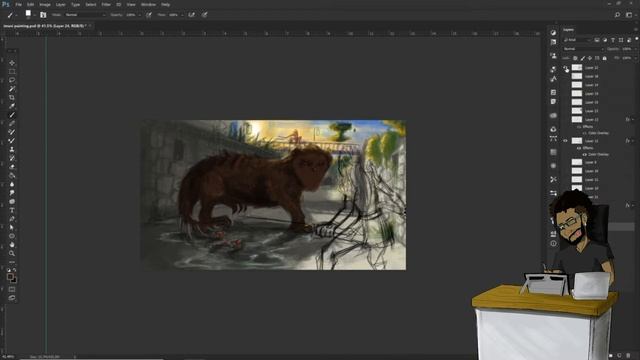
Task: Select the Hand tool
Action: click(x=12, y=244)
